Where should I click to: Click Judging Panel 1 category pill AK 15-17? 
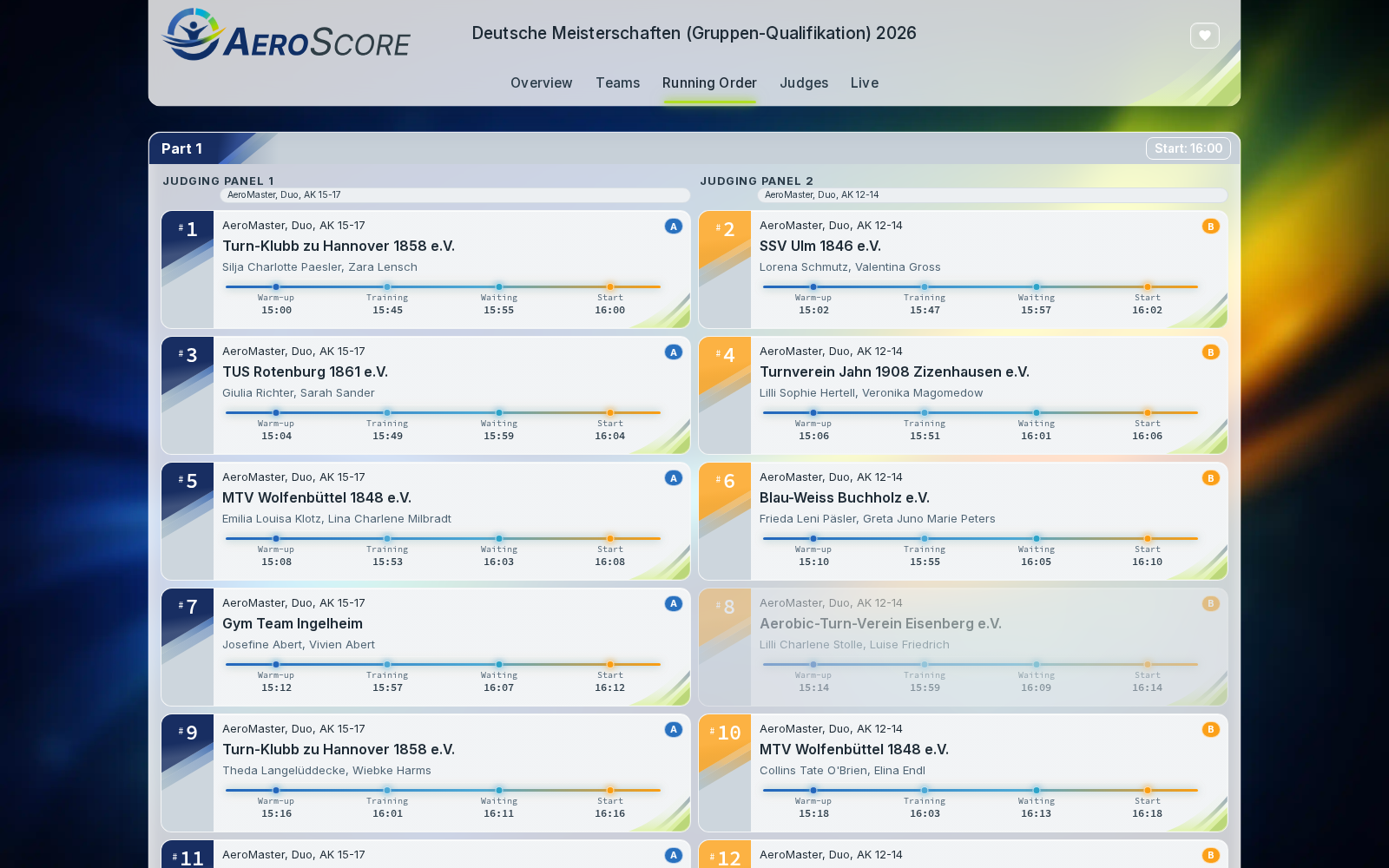coord(455,195)
